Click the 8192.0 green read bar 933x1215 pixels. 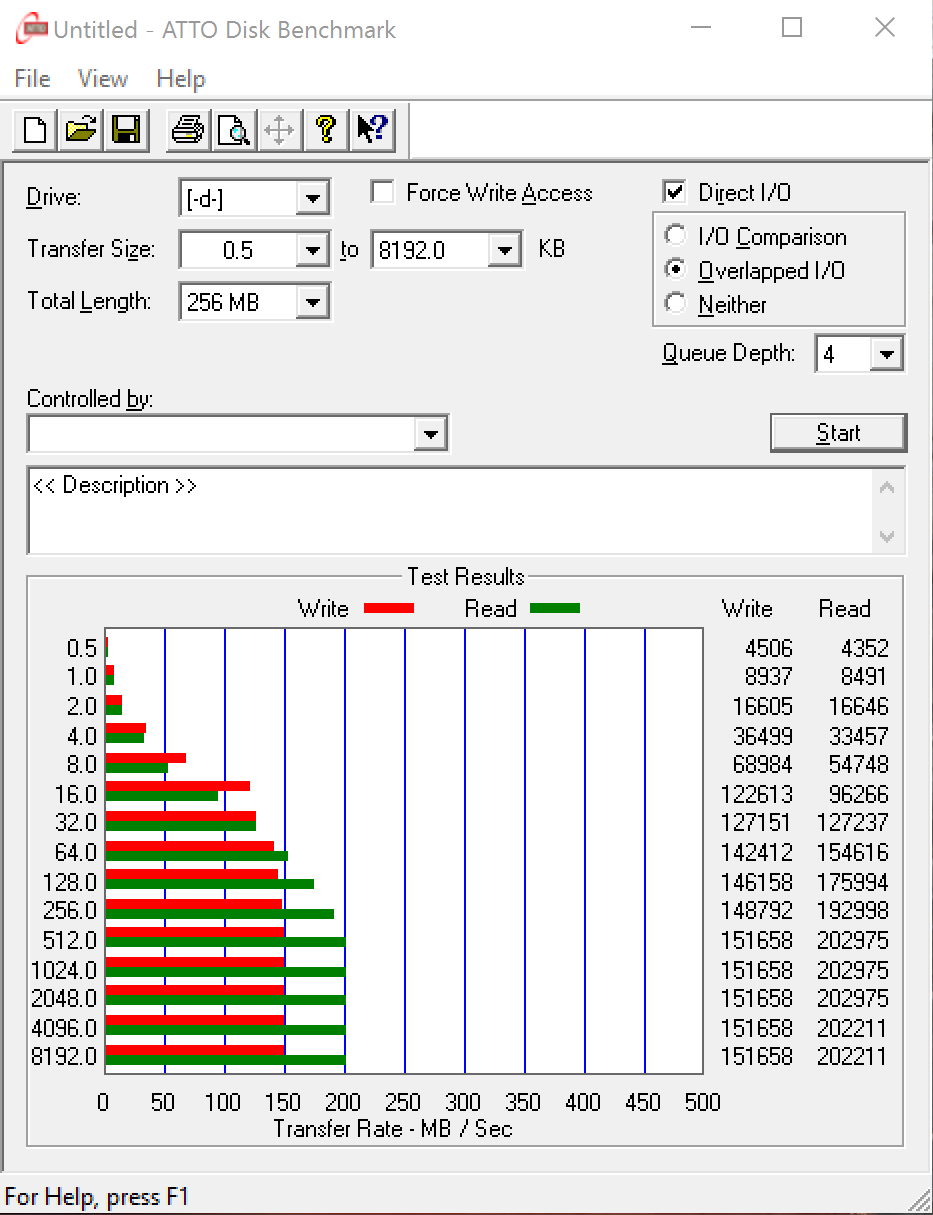click(225, 1061)
